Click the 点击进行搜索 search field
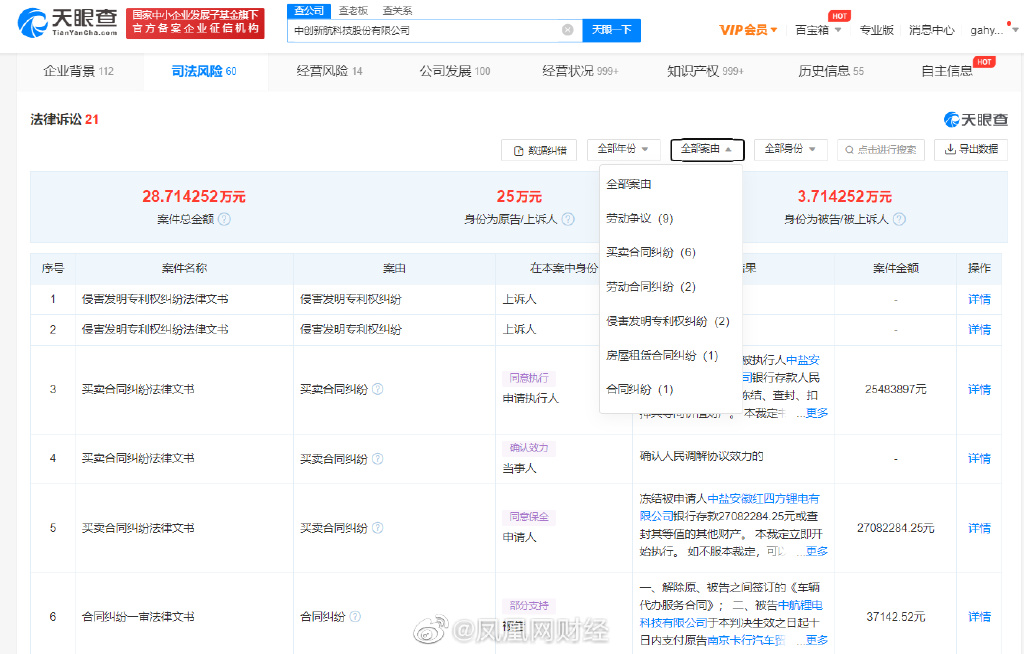1024x654 pixels. (x=881, y=150)
